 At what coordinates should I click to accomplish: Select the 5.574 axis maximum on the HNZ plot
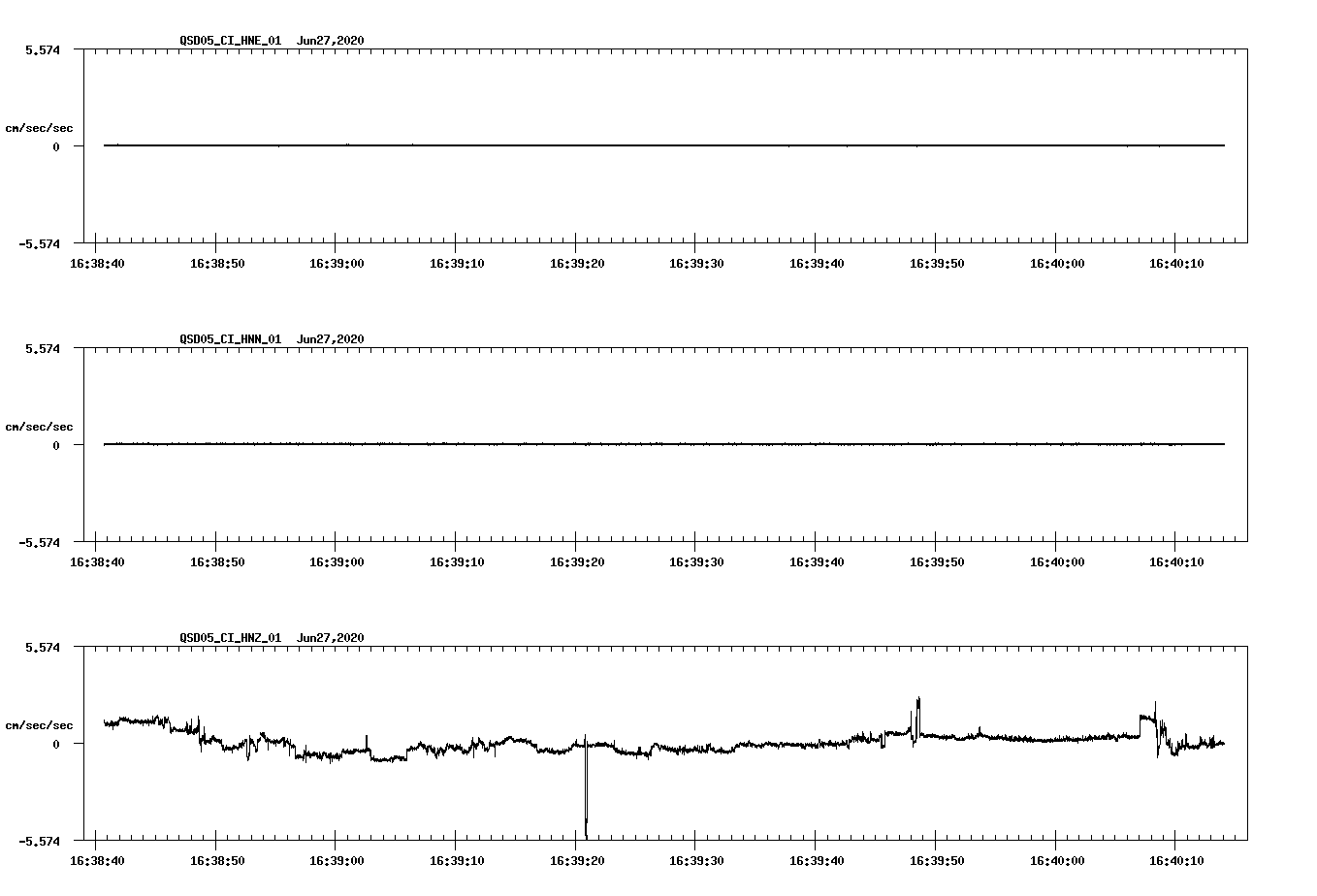[43, 647]
